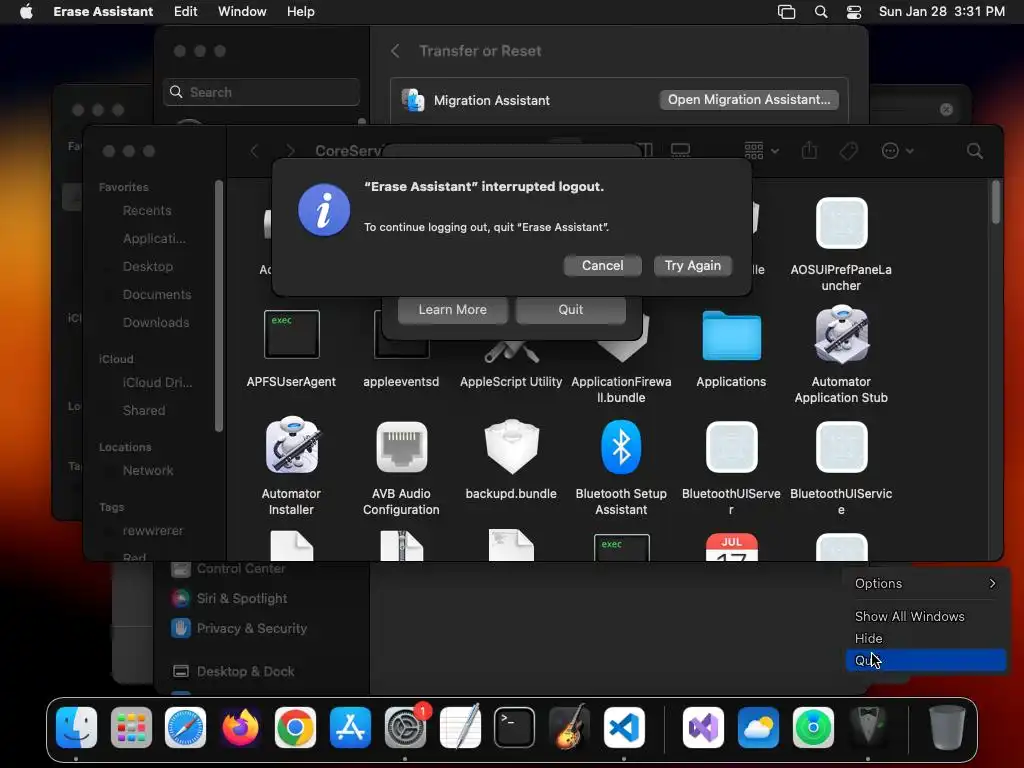
Task: Open Spotlight search in menu bar
Action: coord(821,12)
